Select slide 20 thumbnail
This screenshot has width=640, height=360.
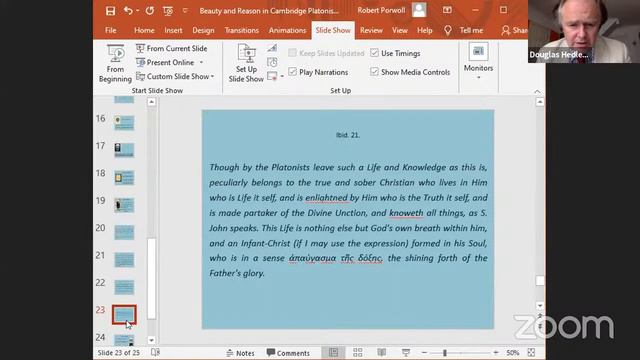124,232
